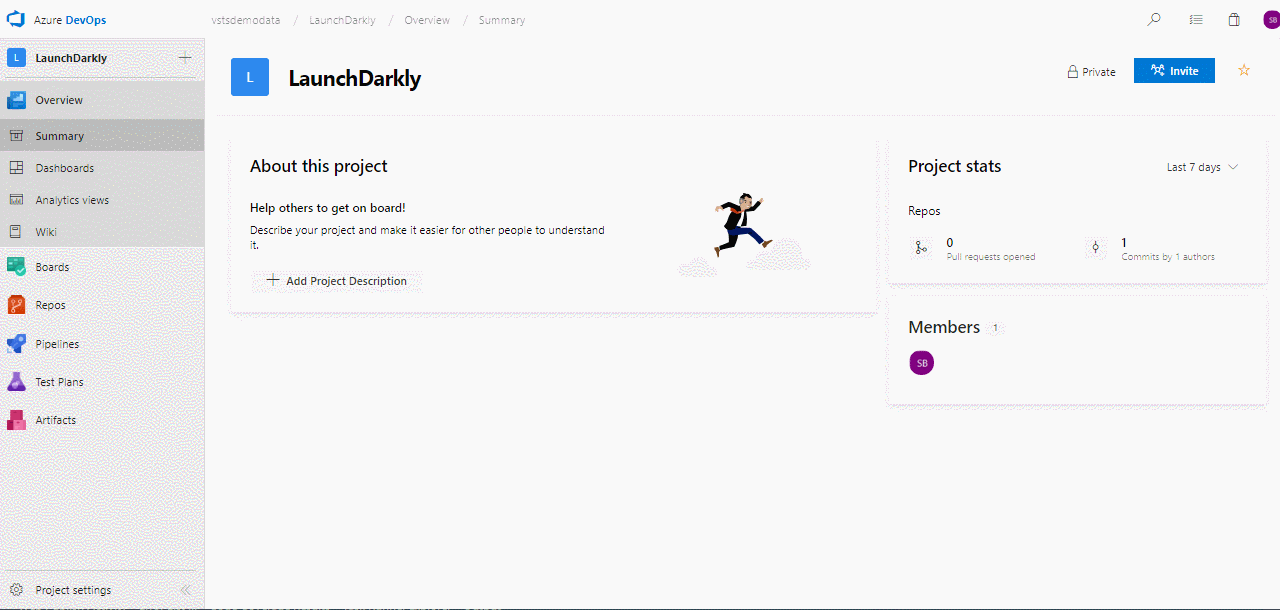Click the Boards hub icon

pos(16,267)
